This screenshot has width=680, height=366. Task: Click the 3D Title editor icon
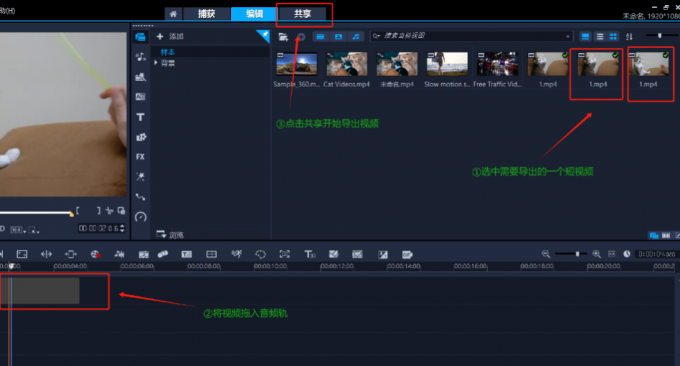pyautogui.click(x=310, y=254)
